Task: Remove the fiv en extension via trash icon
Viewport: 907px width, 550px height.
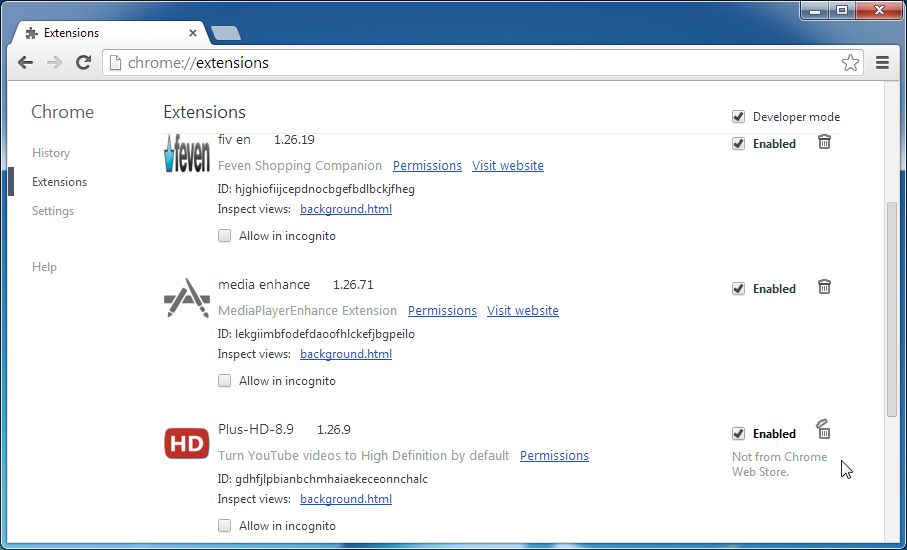Action: (x=824, y=142)
